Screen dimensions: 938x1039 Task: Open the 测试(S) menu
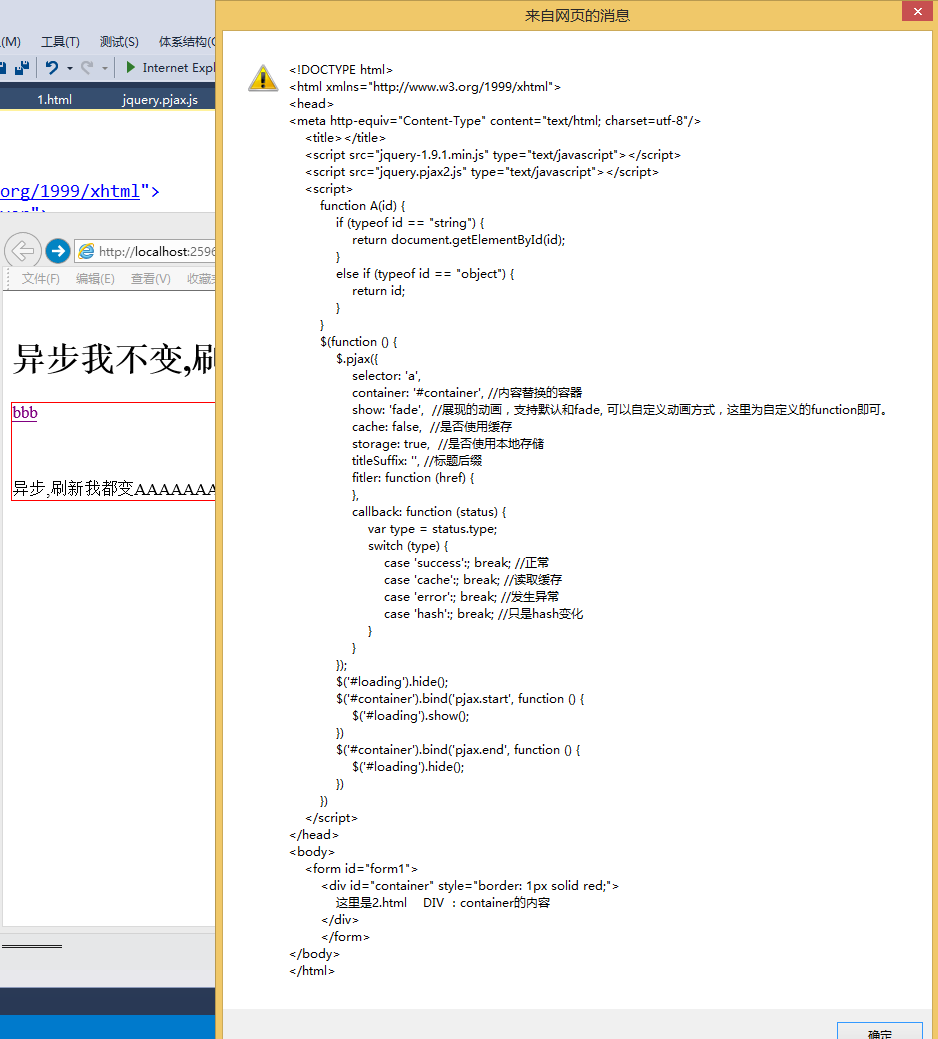pos(119,42)
